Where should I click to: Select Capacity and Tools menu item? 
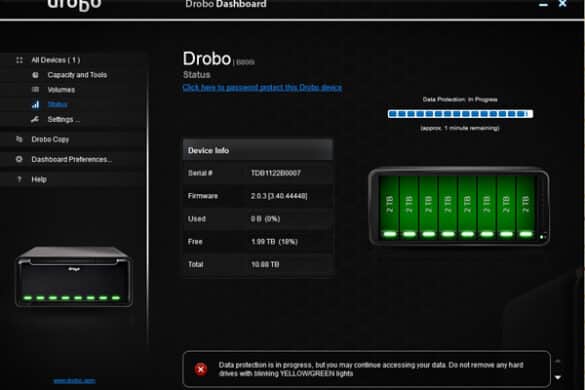pyautogui.click(x=77, y=75)
